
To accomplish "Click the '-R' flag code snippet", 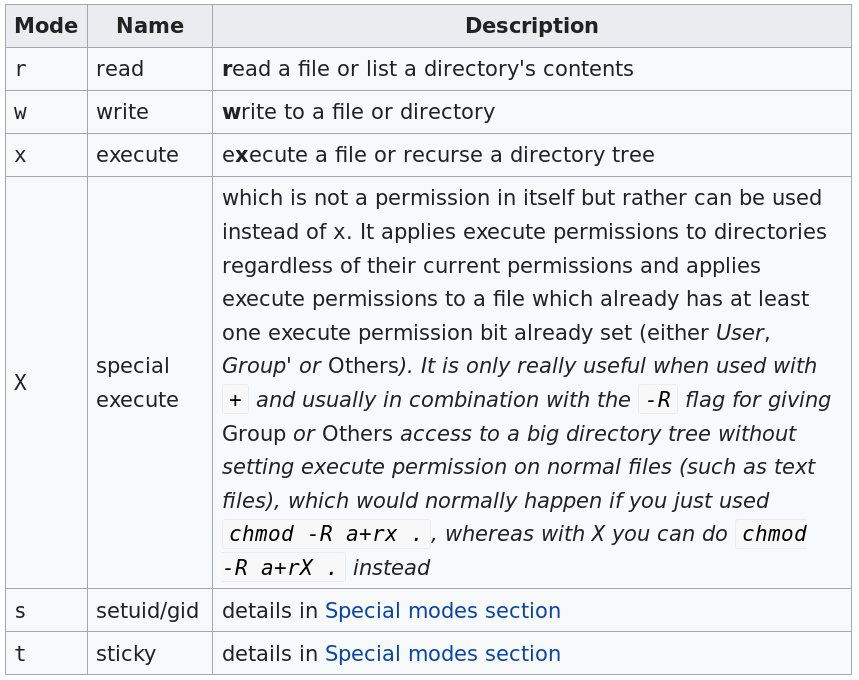I will point(657,400).
